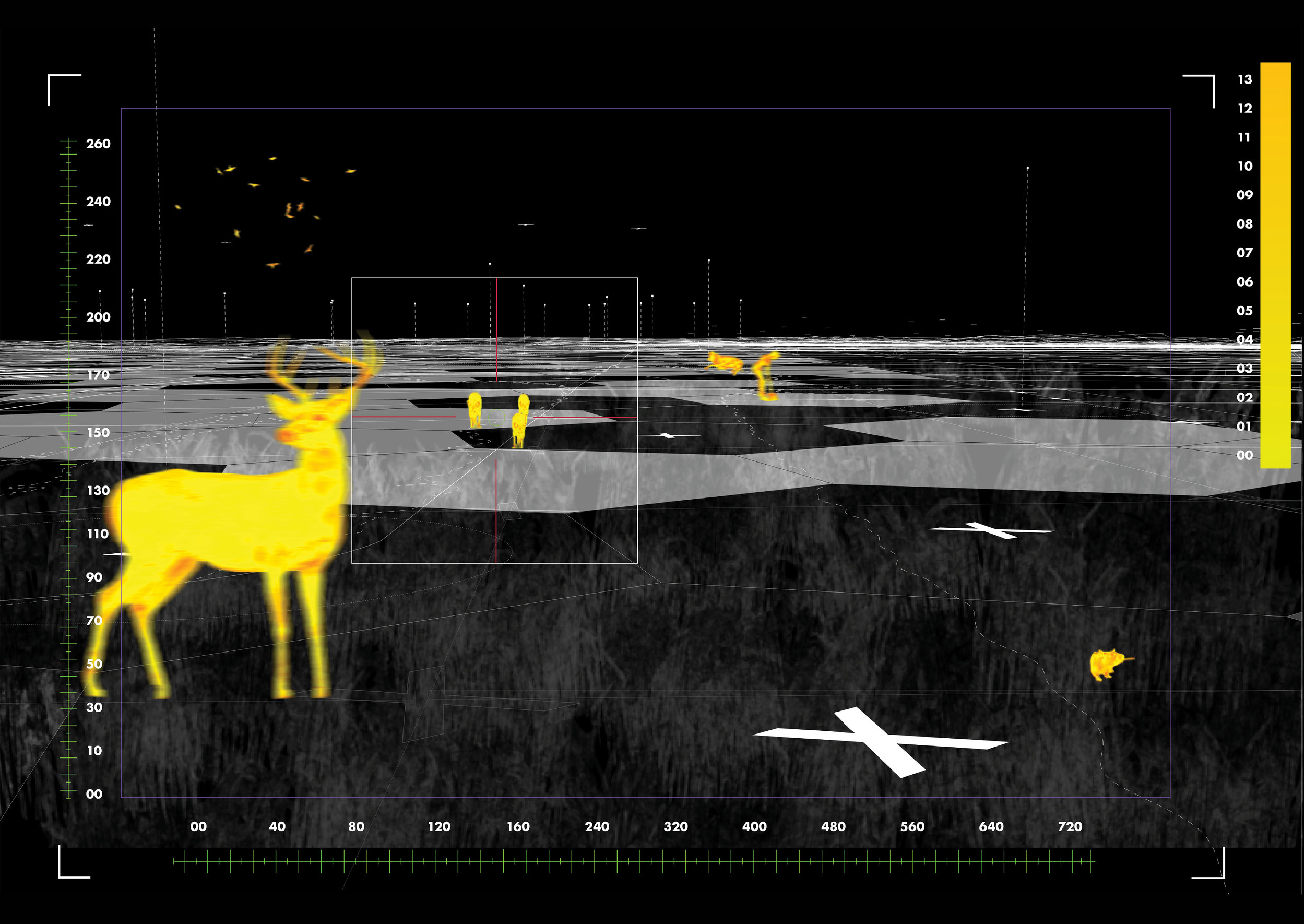The height and width of the screenshot is (924, 1305).
Task: Select the top-left white corner bracket
Action: 64,90
